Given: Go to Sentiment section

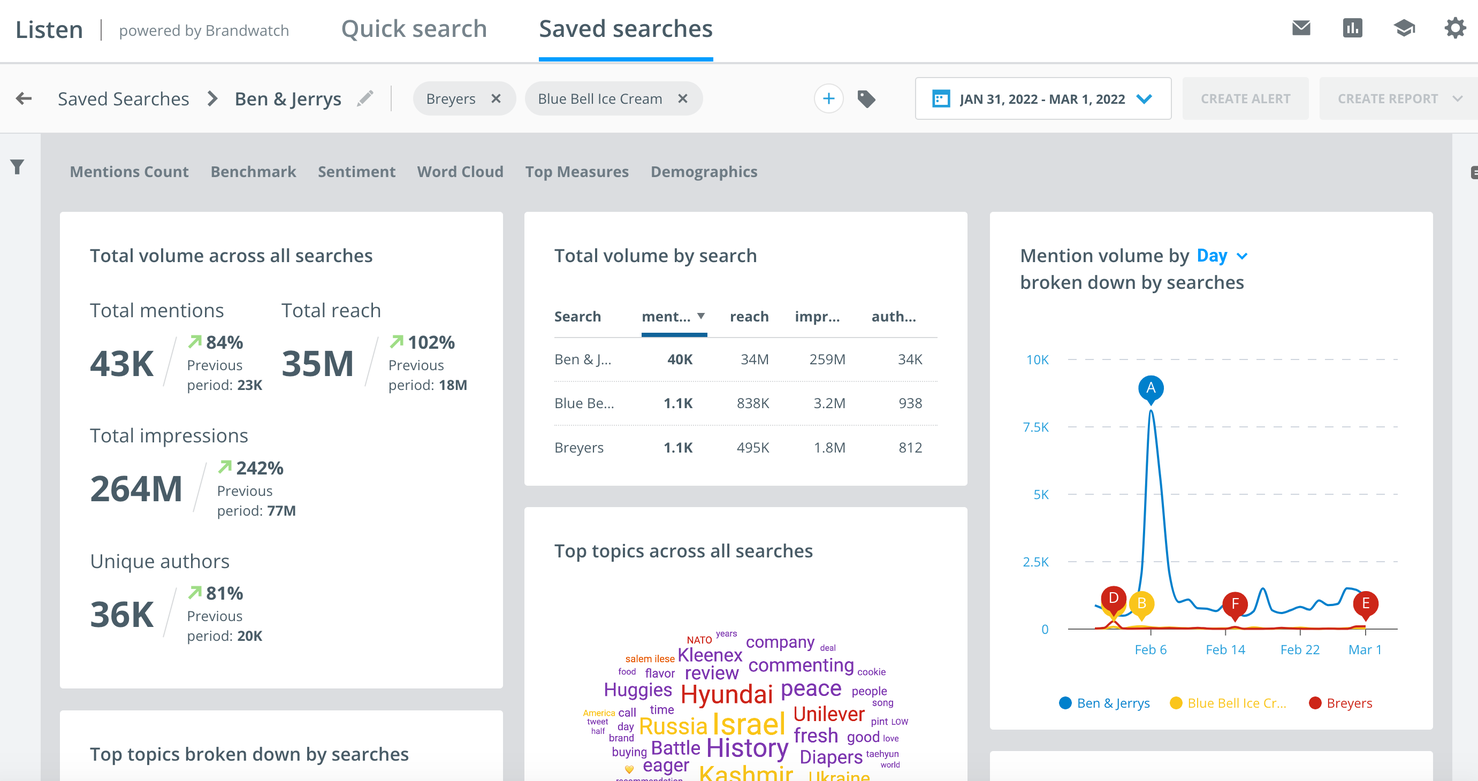Looking at the screenshot, I should [x=357, y=171].
